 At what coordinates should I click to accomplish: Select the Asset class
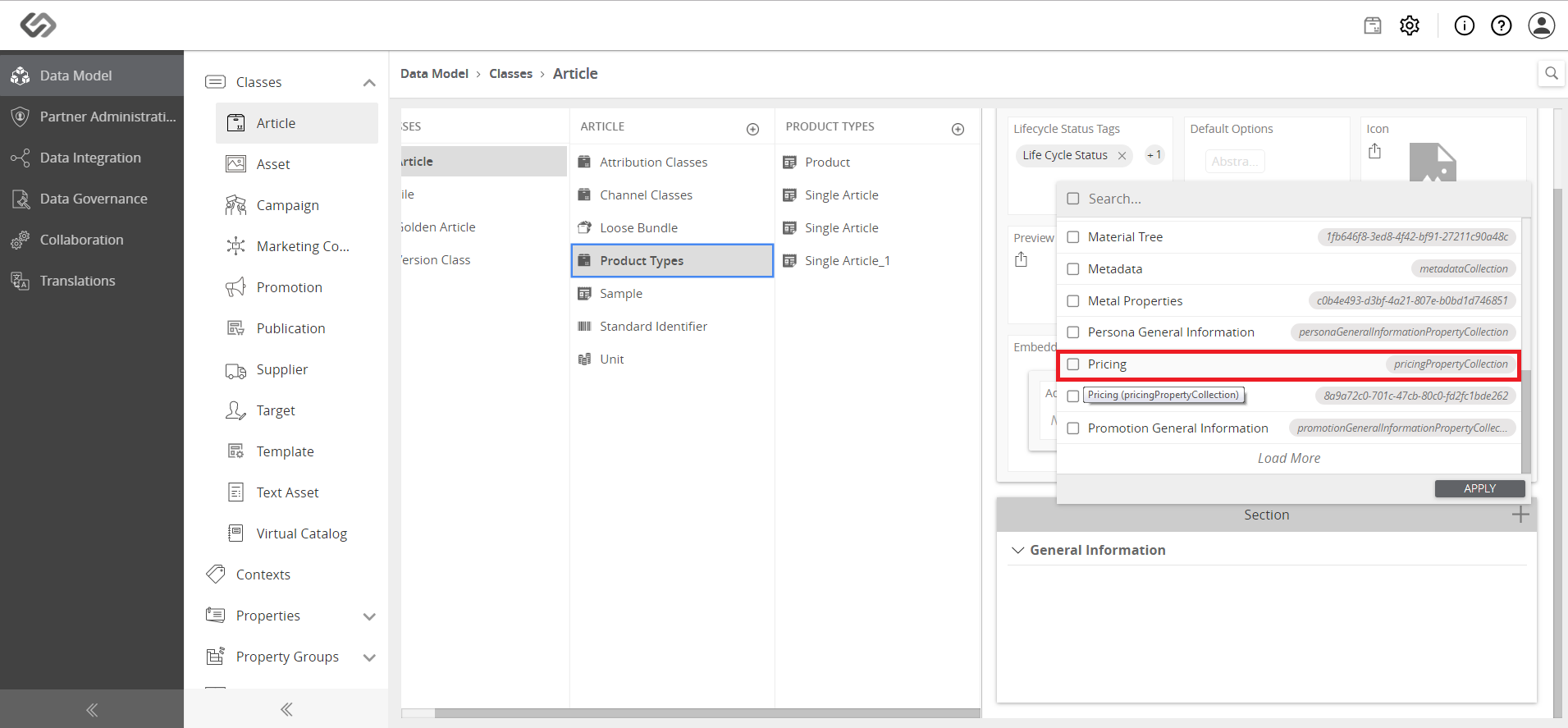click(297, 164)
